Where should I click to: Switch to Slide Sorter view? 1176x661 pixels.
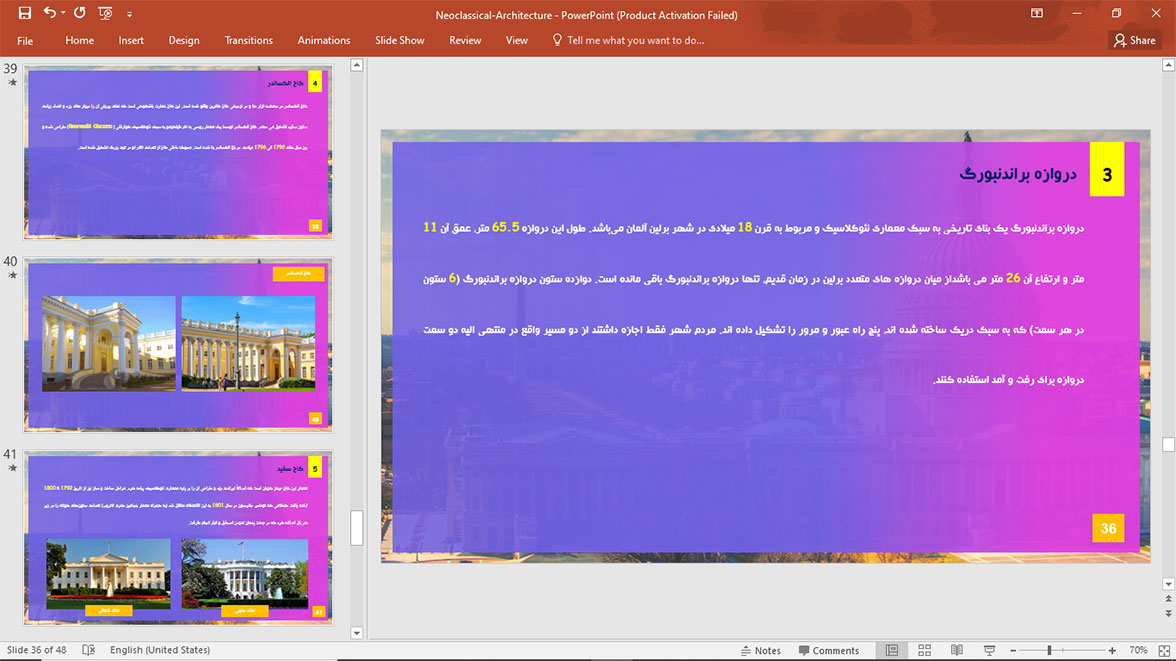pos(924,650)
